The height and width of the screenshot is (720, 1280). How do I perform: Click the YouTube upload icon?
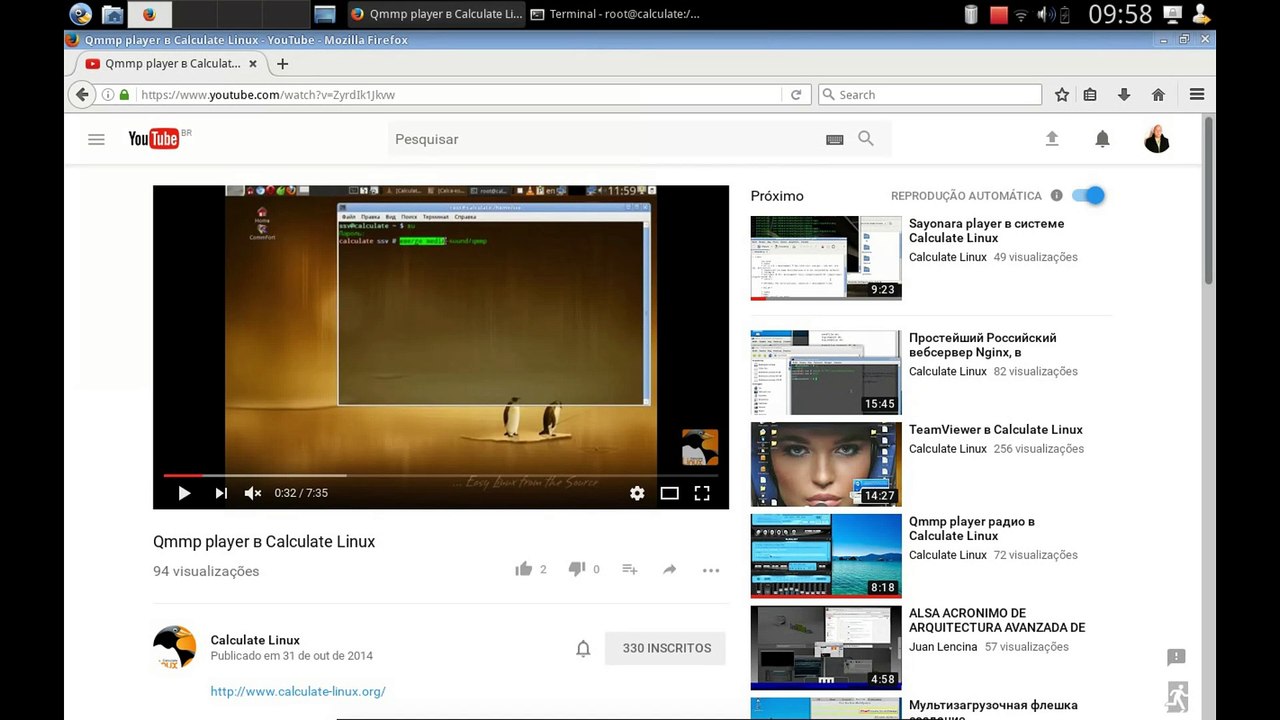click(1052, 139)
